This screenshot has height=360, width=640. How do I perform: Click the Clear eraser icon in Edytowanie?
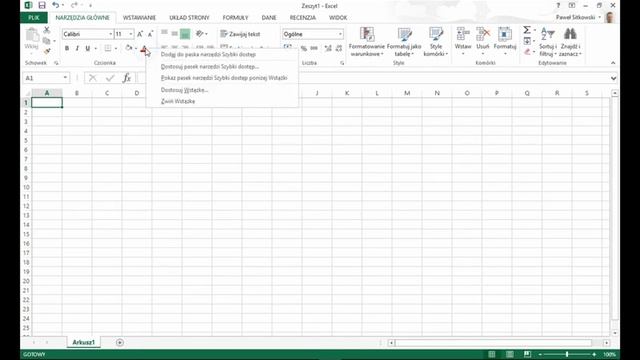(x=527, y=52)
